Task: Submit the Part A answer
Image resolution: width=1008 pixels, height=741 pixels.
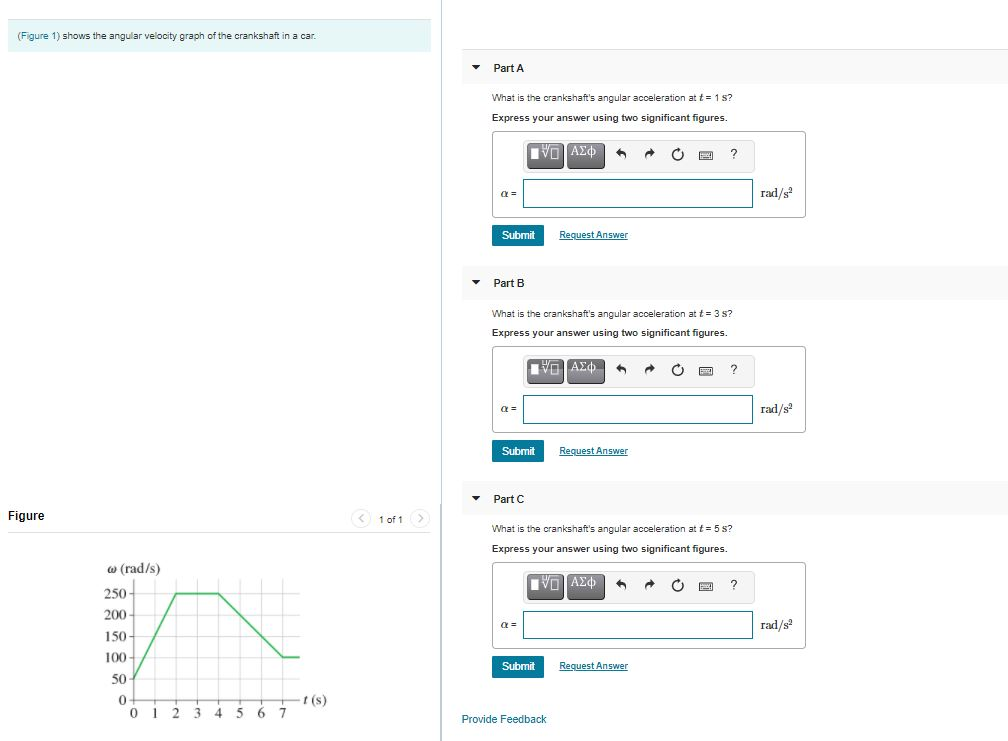Action: click(x=517, y=234)
